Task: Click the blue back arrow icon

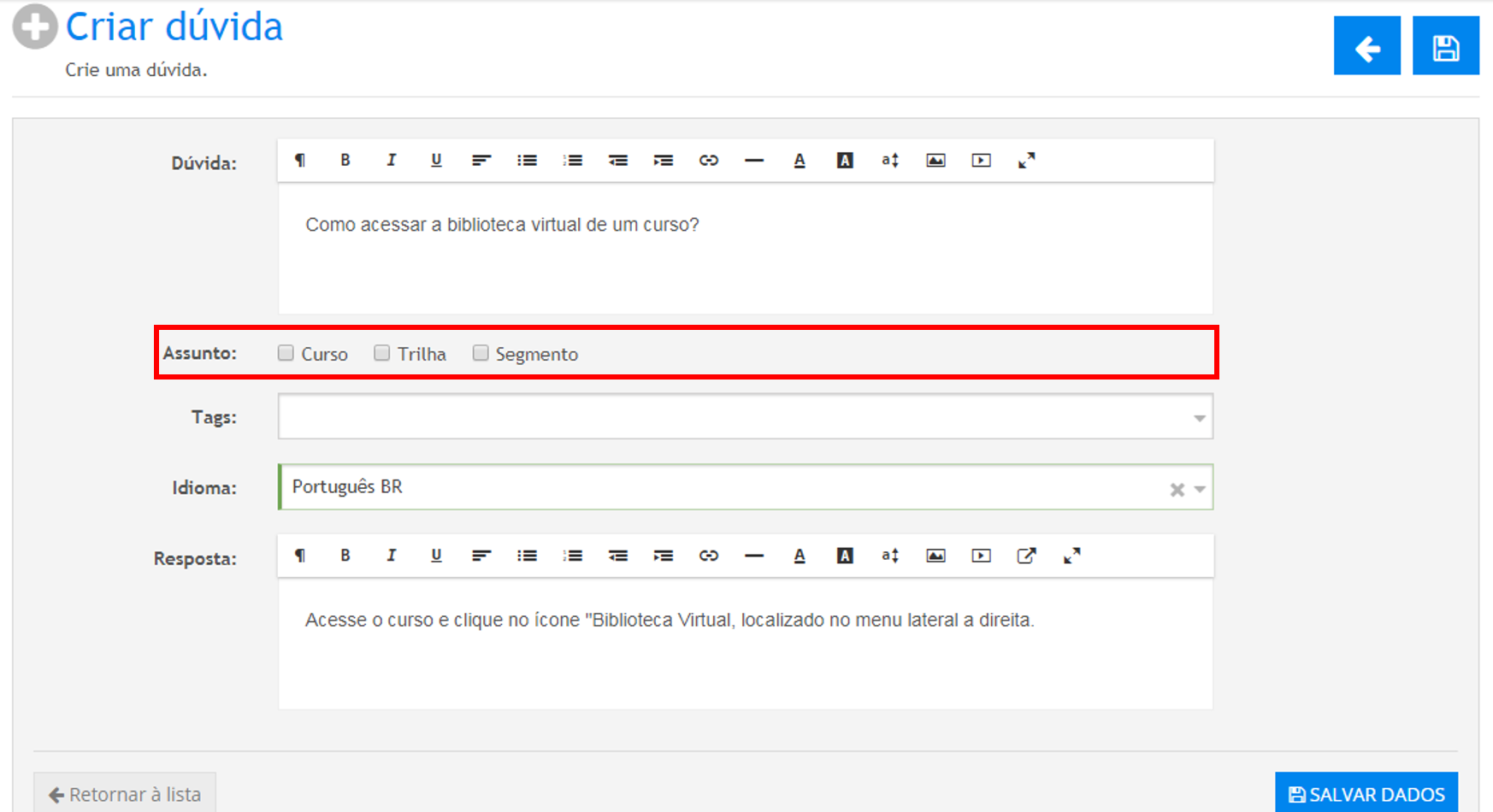Action: click(x=1366, y=46)
